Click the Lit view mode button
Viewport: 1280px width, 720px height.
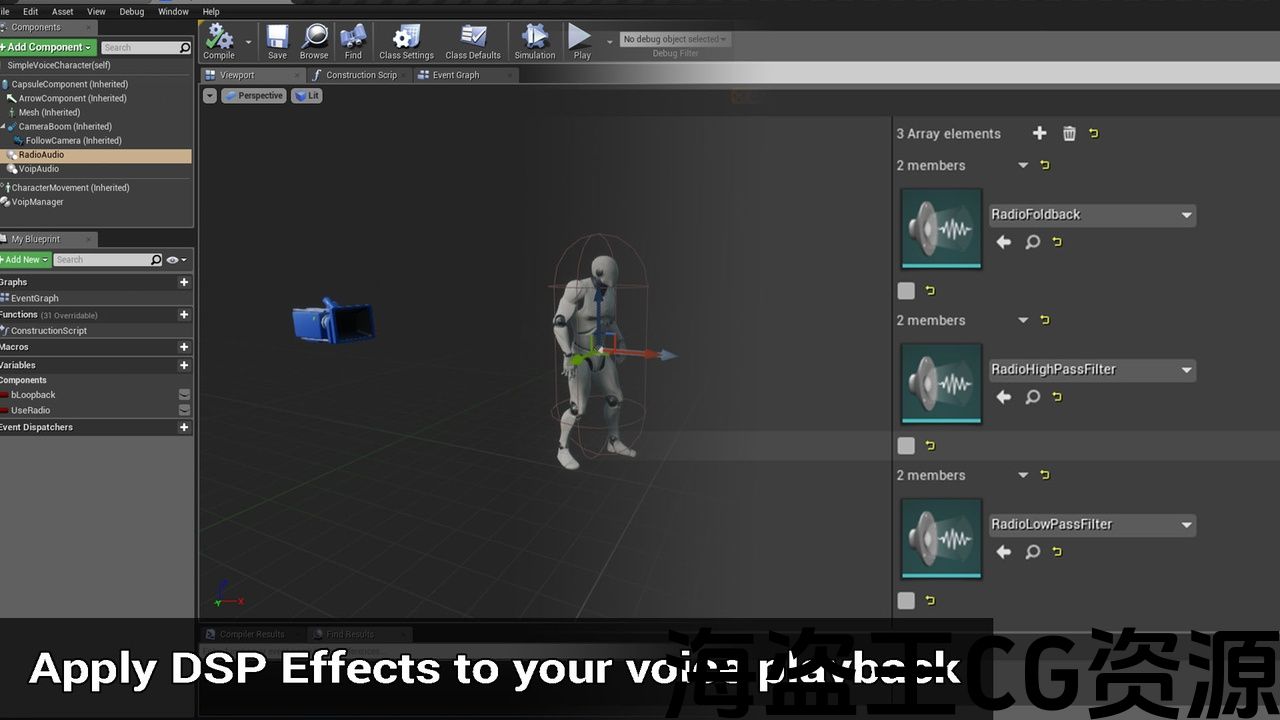(307, 96)
